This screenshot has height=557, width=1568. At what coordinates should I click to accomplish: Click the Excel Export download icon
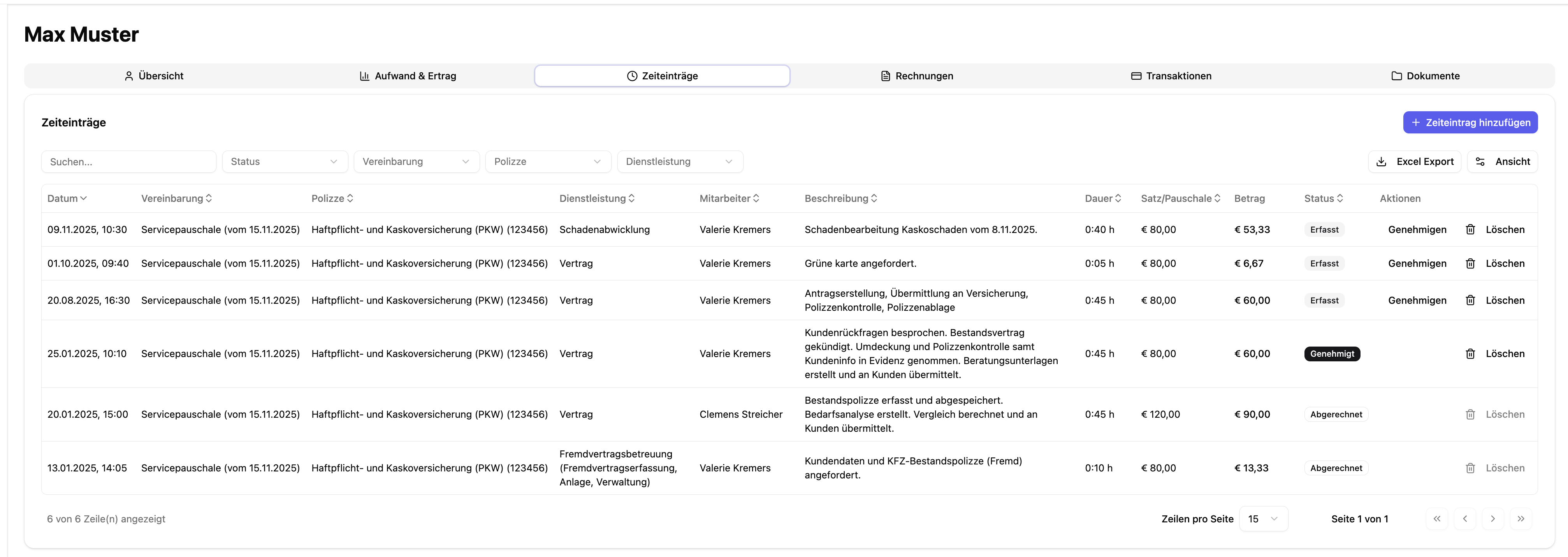1381,162
